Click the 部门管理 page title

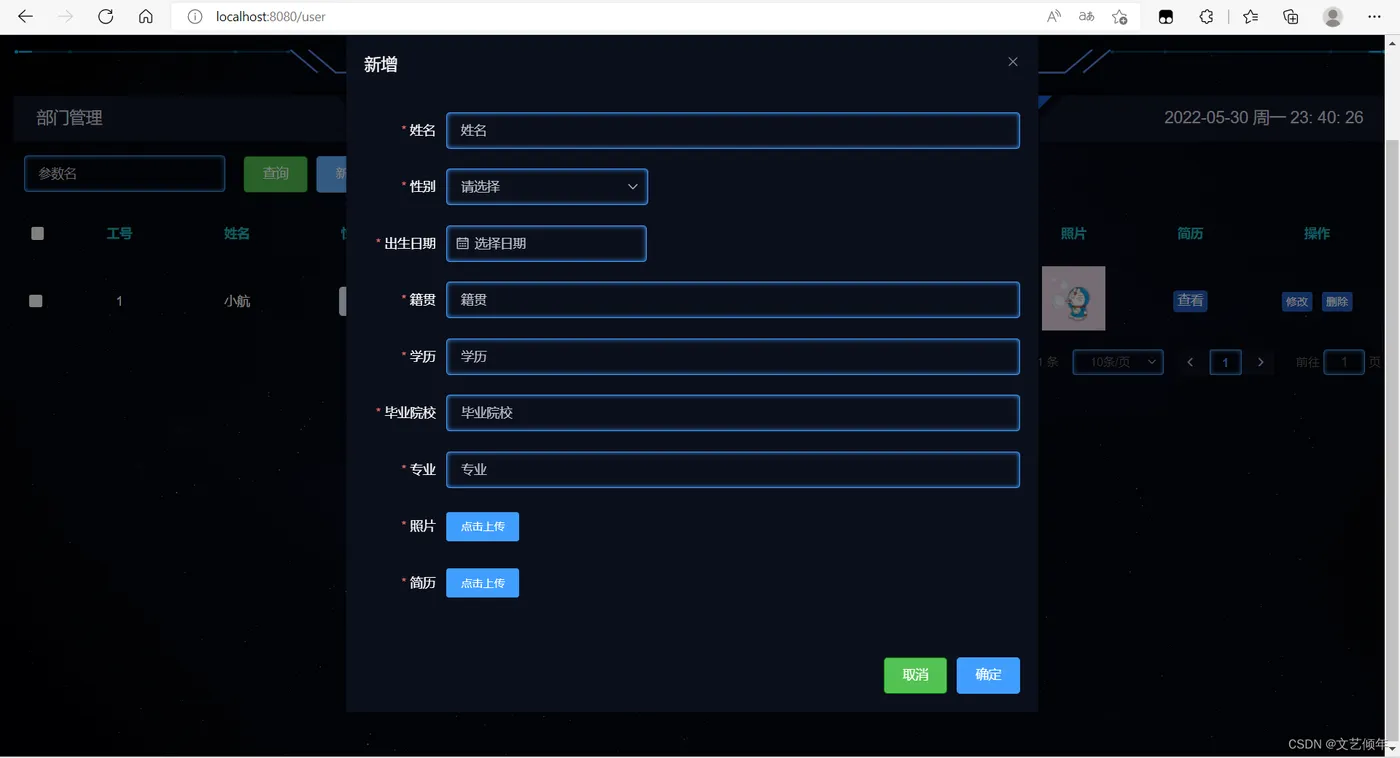pyautogui.click(x=70, y=118)
